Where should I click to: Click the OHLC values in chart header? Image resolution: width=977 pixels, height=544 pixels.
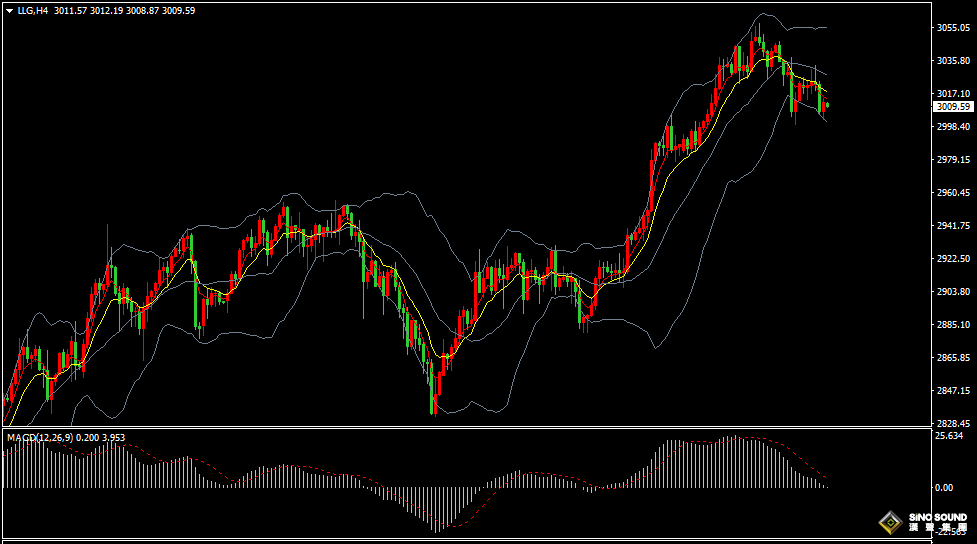tap(125, 10)
